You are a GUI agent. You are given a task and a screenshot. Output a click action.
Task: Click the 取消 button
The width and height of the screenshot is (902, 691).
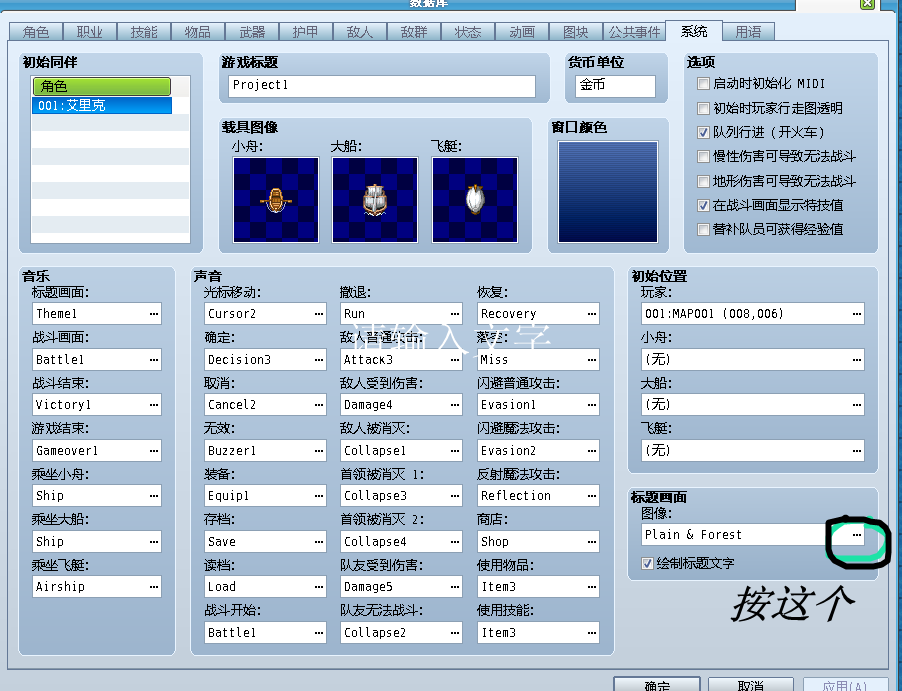pos(751,684)
